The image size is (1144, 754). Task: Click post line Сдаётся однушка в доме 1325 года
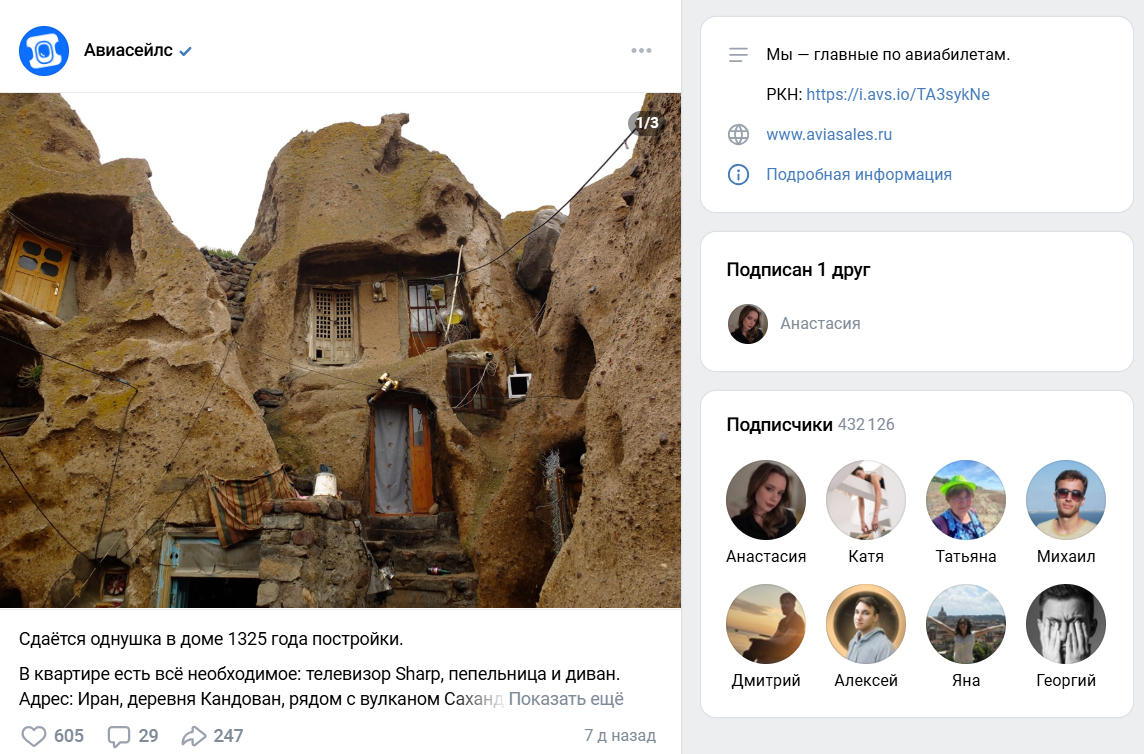pyautogui.click(x=211, y=639)
